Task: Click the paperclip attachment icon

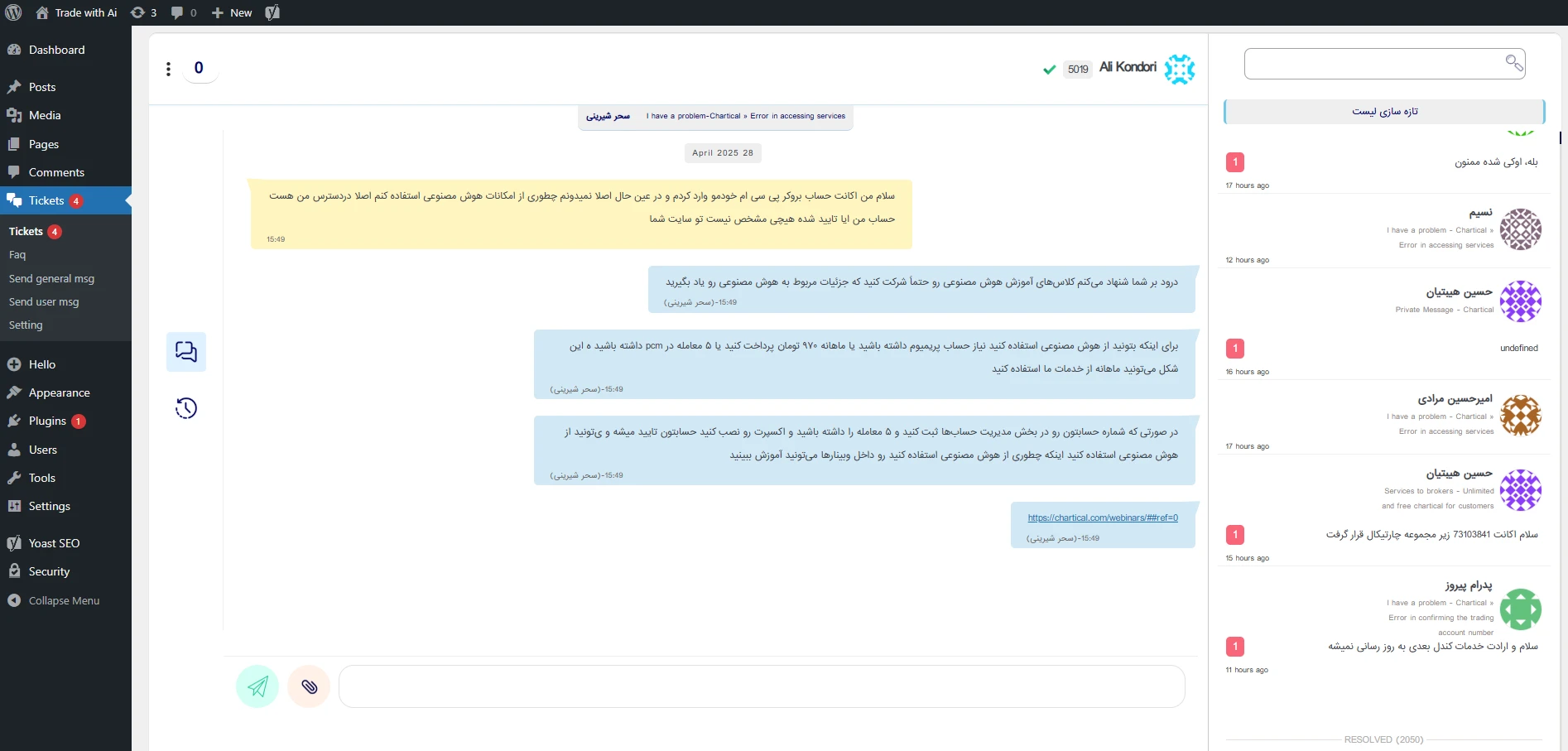Action: 309,686
